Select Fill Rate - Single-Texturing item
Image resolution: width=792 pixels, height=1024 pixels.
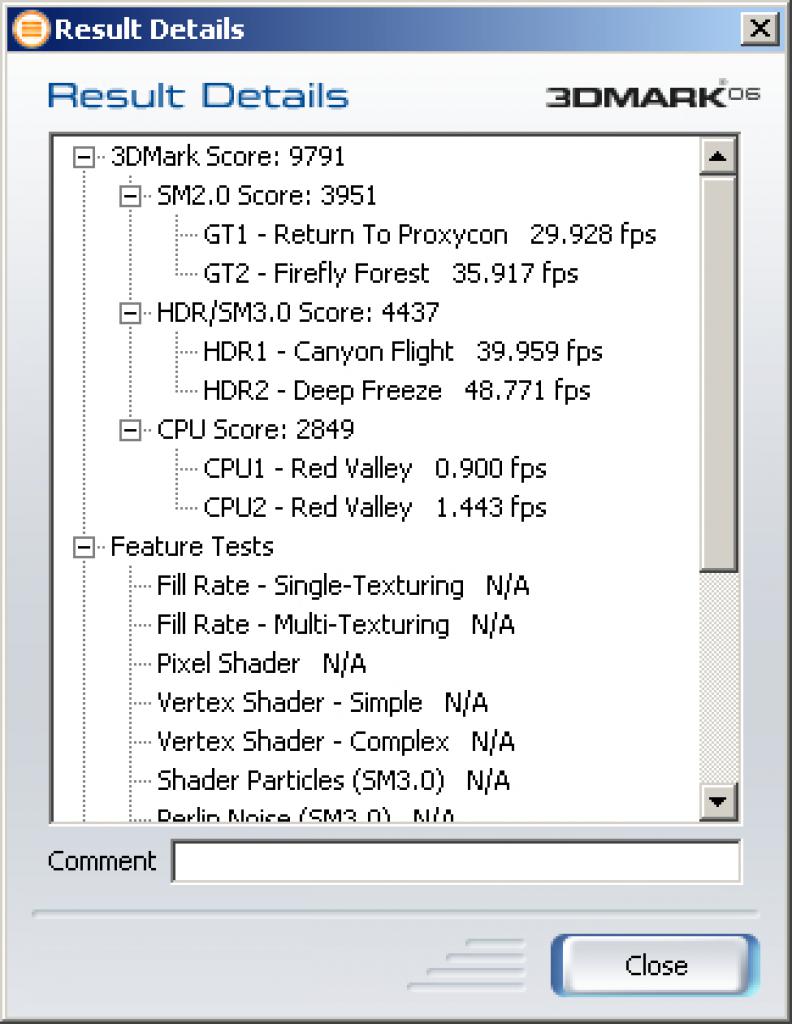tap(343, 585)
